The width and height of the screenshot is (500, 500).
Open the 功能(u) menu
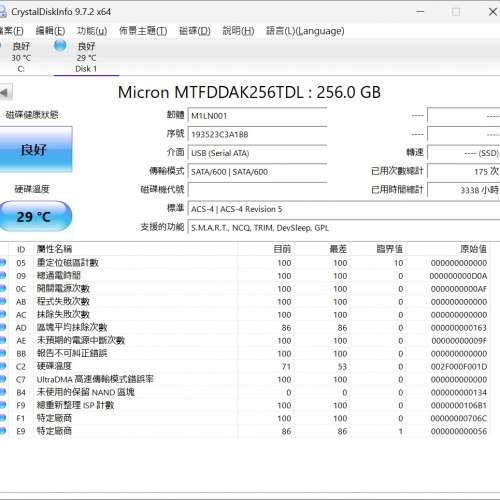92,31
